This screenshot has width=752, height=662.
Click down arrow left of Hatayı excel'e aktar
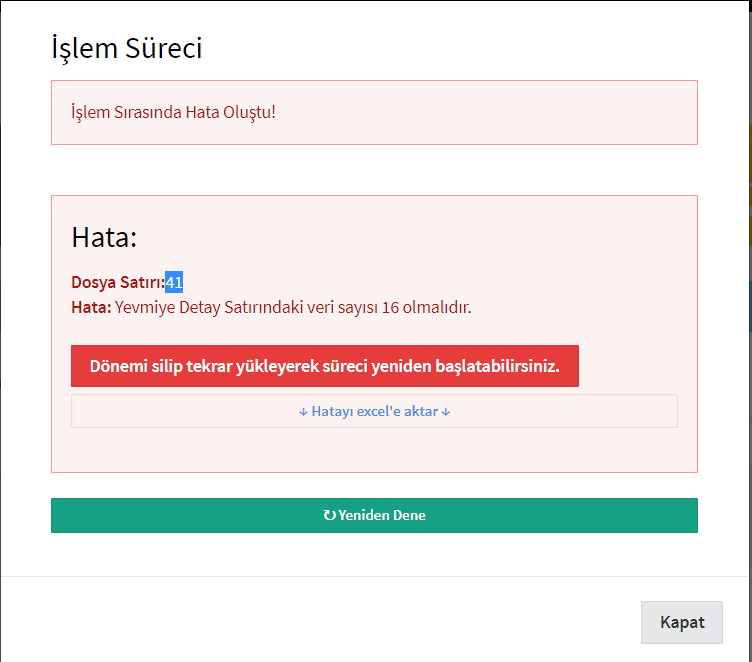303,412
